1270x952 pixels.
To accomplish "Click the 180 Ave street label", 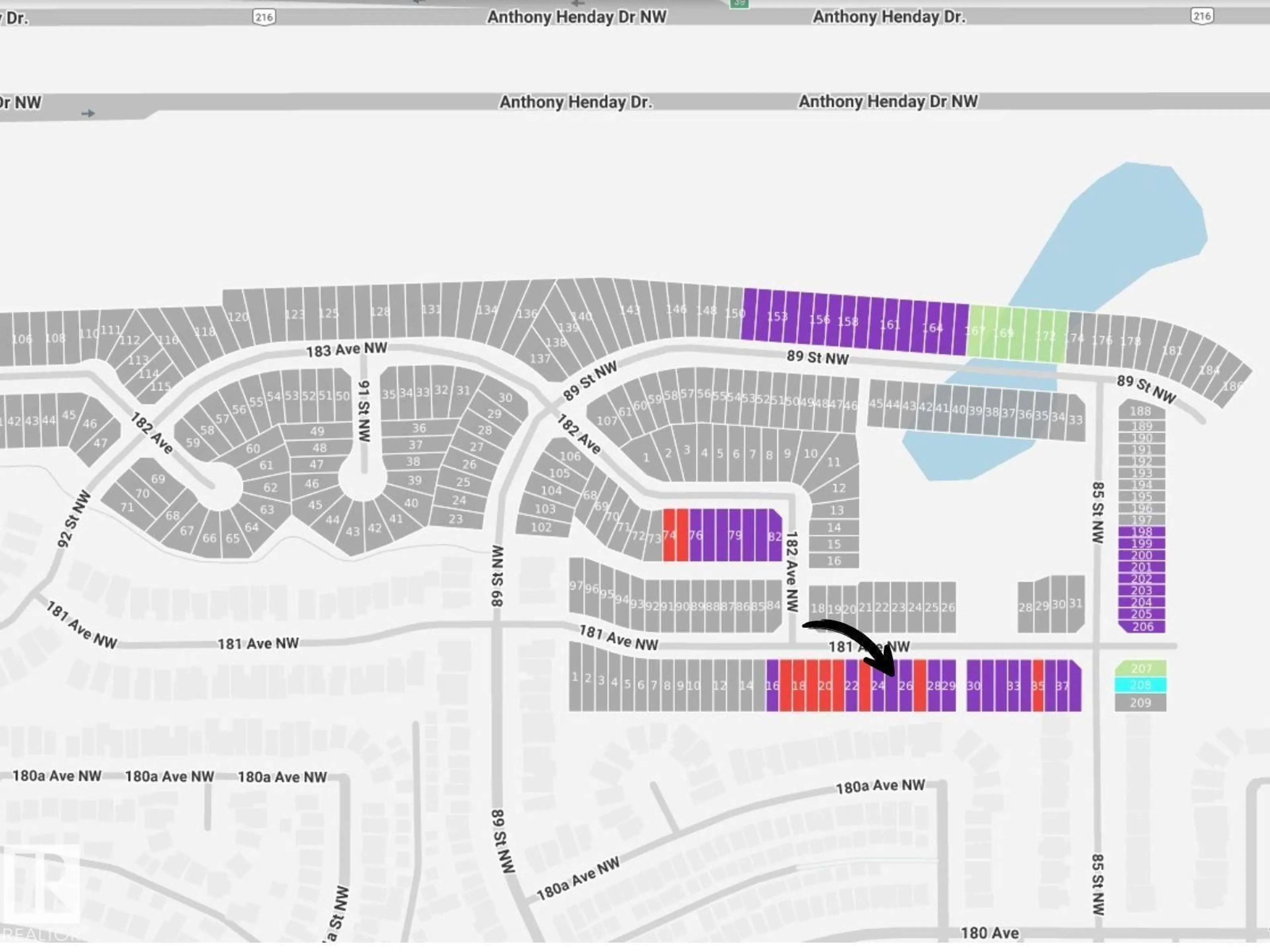I will click(x=990, y=932).
